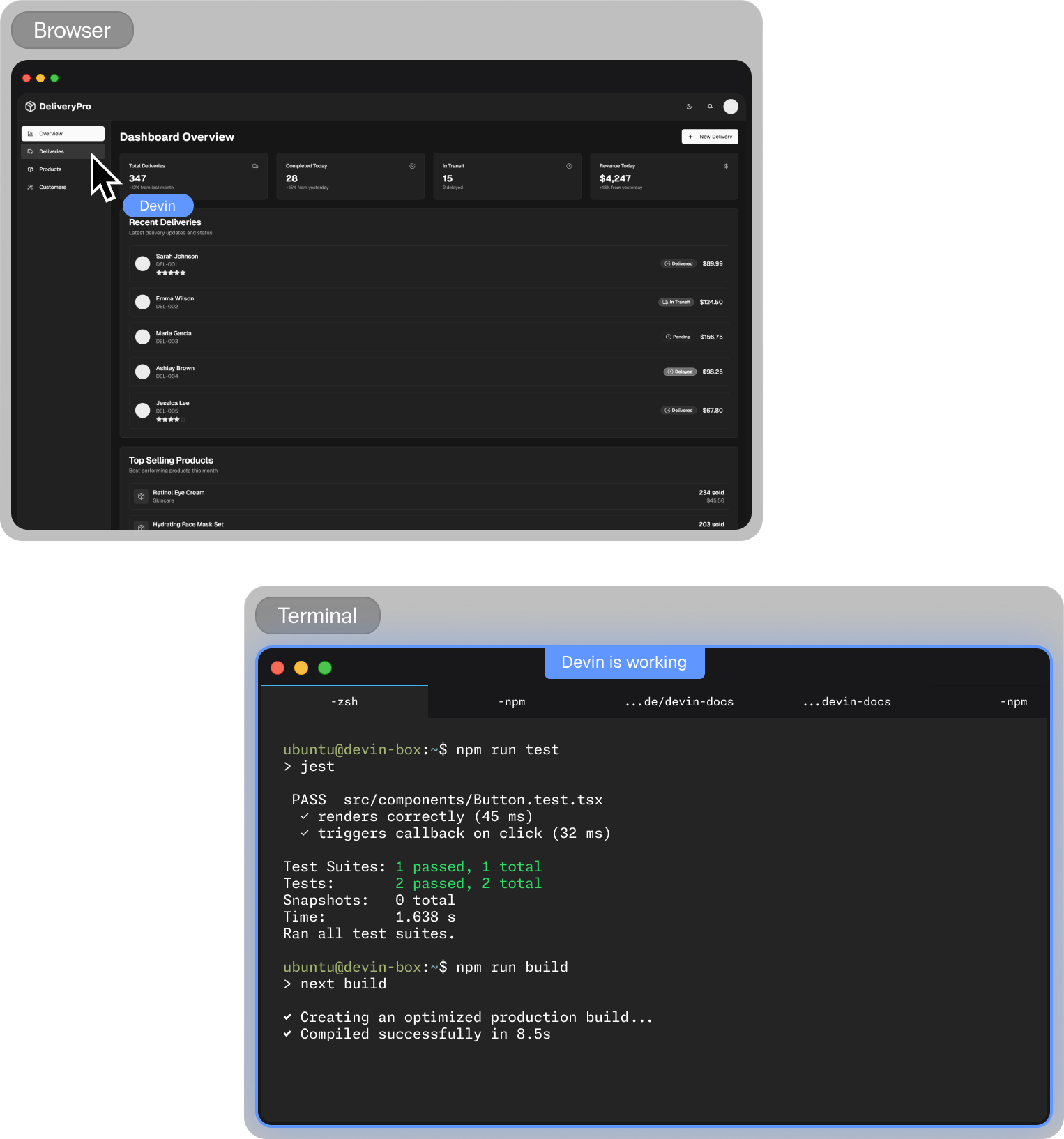The height and width of the screenshot is (1139, 1064).
Task: Click the In Transit badge for Emma Wilson
Action: coord(676,302)
